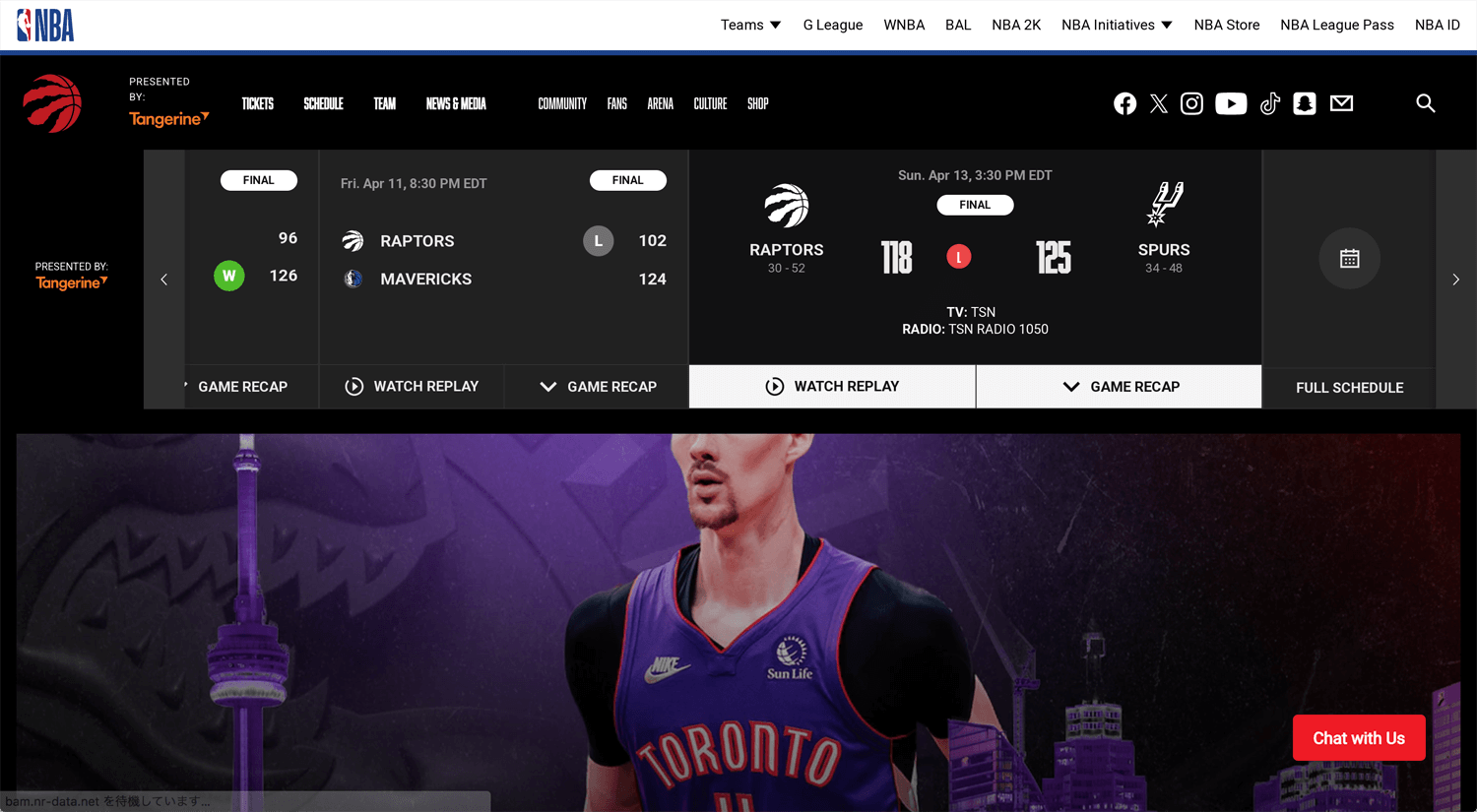Open the Instagram icon in header
Image resolution: width=1477 pixels, height=812 pixels.
[x=1191, y=103]
